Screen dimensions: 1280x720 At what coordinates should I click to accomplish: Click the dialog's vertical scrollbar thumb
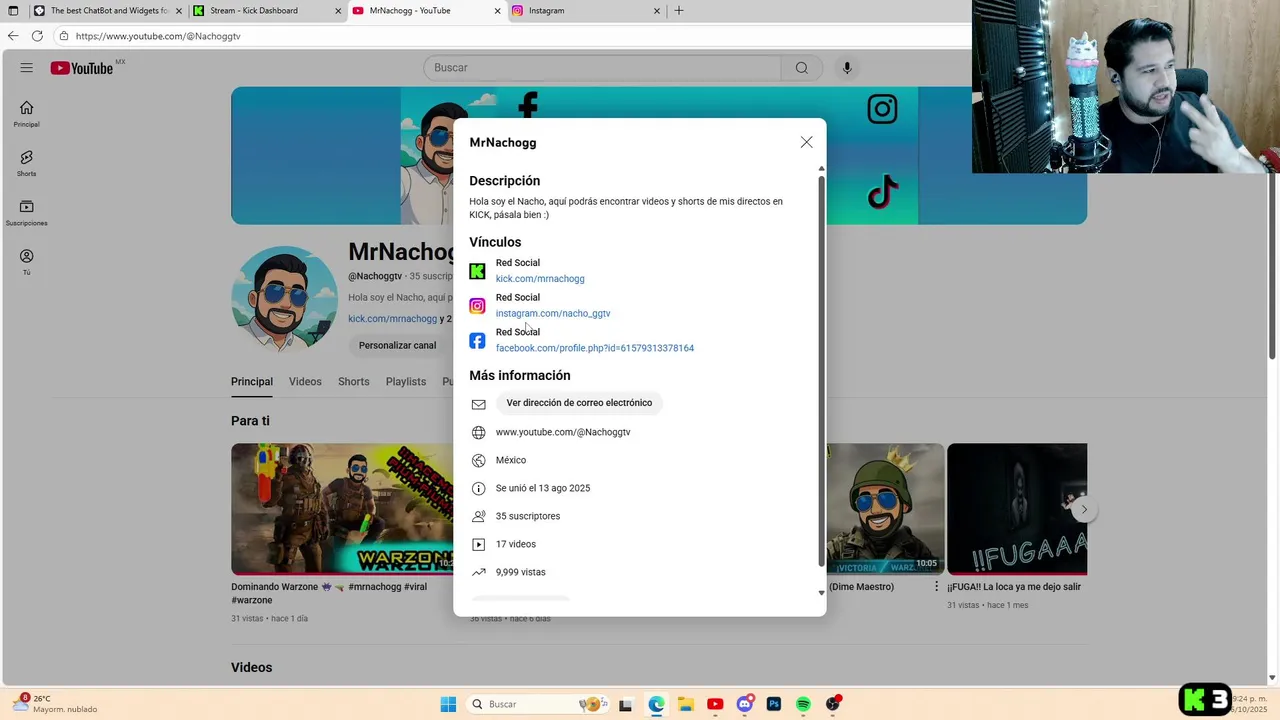[x=822, y=370]
